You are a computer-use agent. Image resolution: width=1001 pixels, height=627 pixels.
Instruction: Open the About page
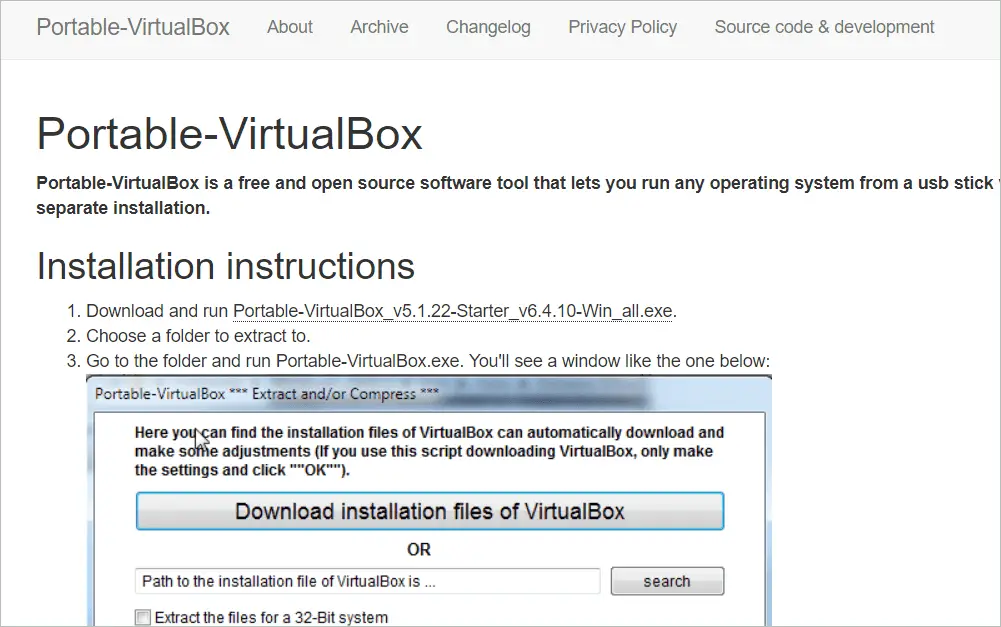pos(290,27)
